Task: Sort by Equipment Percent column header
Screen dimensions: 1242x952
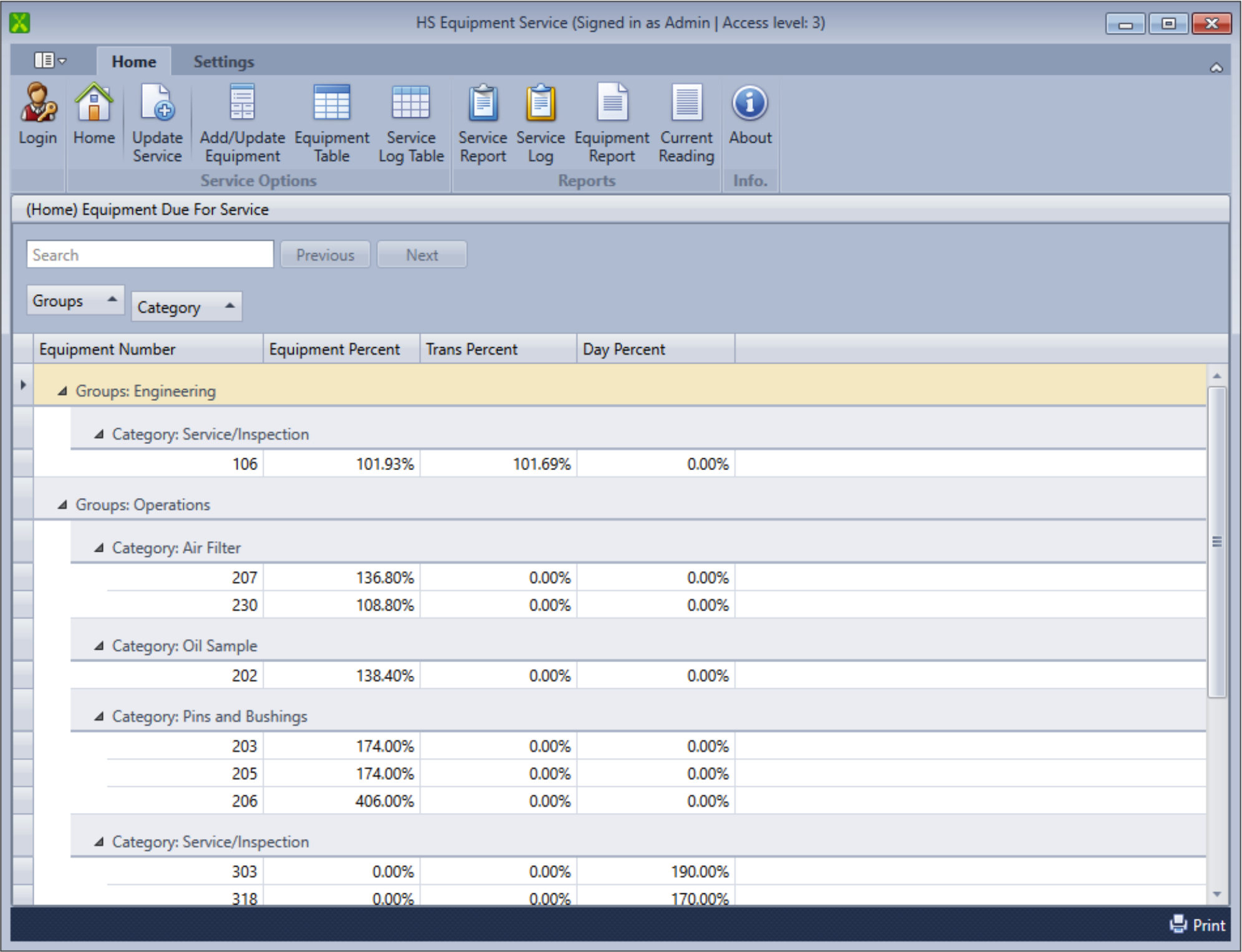Action: (342, 349)
